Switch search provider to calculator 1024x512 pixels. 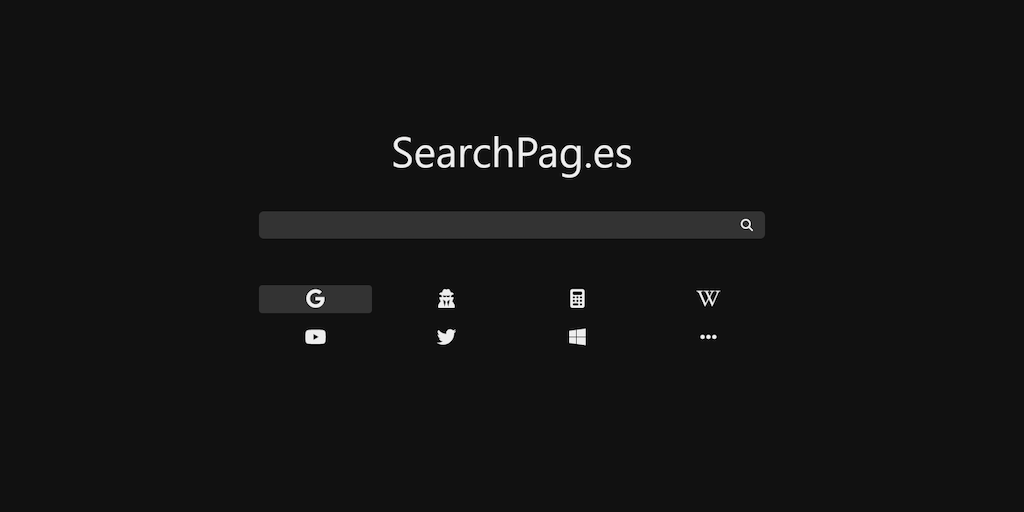point(577,299)
